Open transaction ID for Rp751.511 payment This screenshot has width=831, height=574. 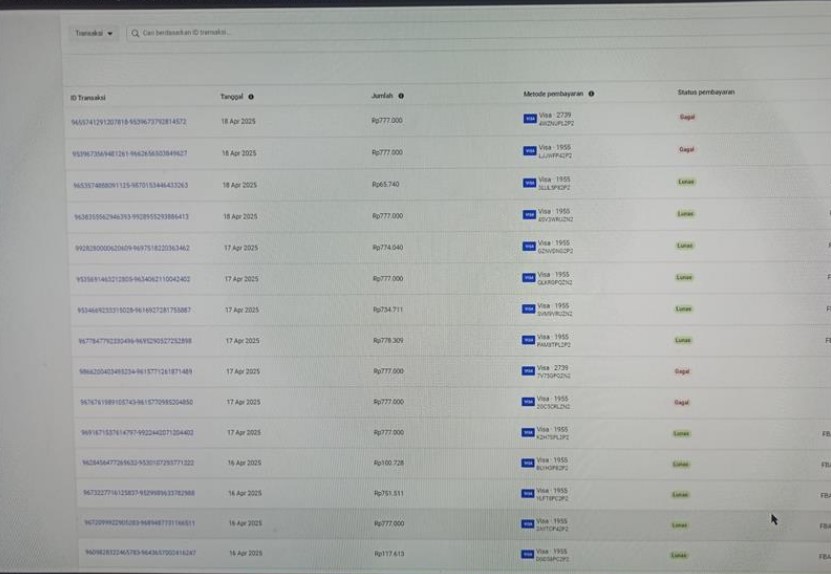pyautogui.click(x=139, y=493)
